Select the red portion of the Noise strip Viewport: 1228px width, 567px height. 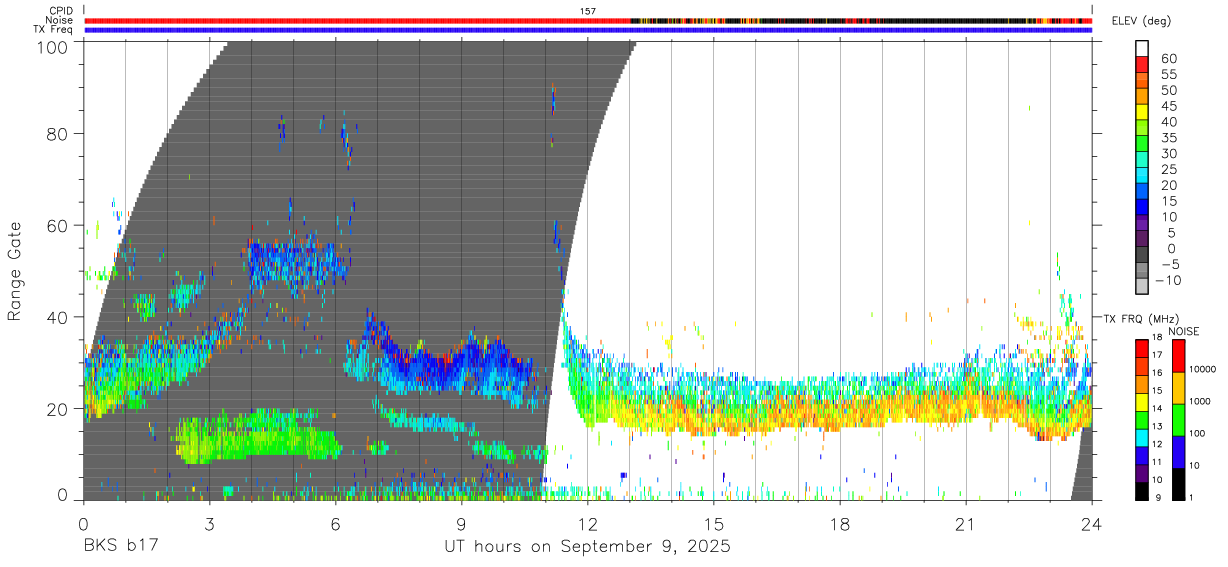point(357,20)
